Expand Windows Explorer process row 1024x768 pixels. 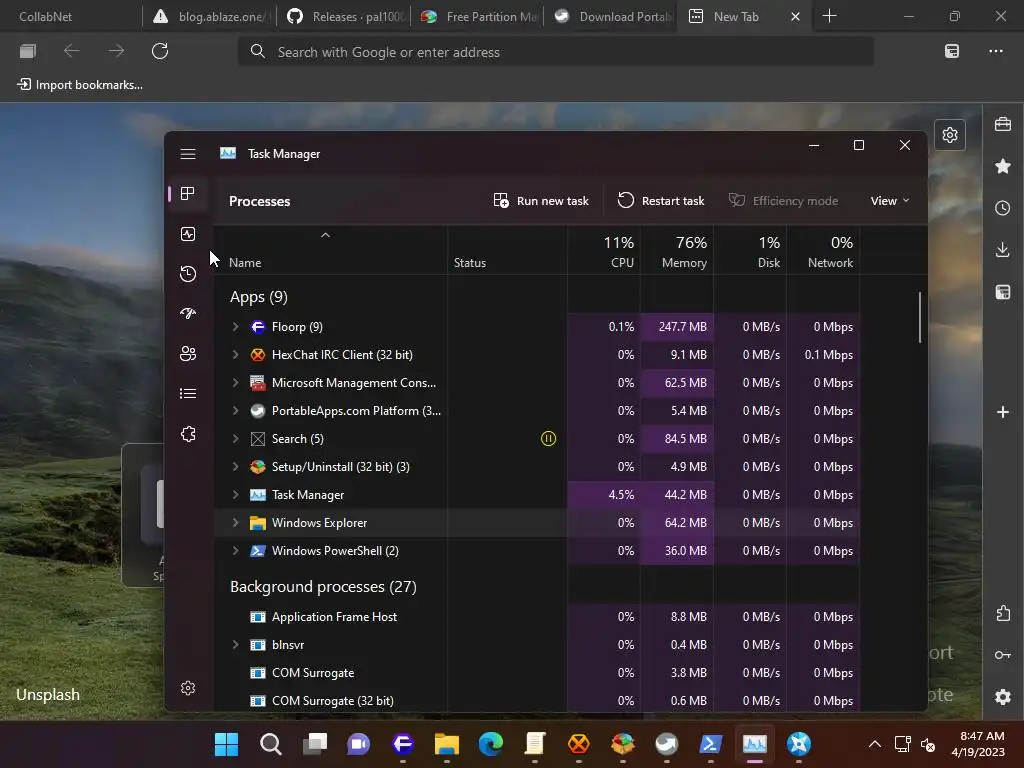click(x=236, y=522)
